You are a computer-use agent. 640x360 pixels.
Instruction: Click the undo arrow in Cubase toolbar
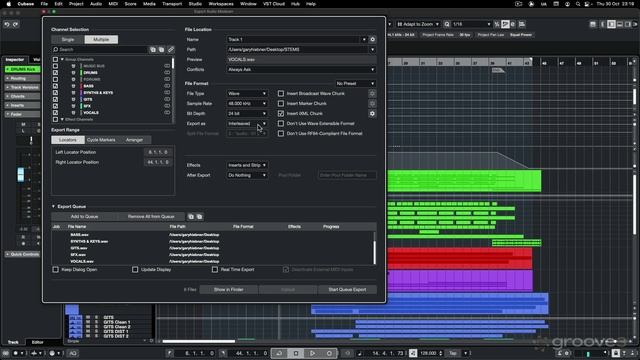coord(7,24)
